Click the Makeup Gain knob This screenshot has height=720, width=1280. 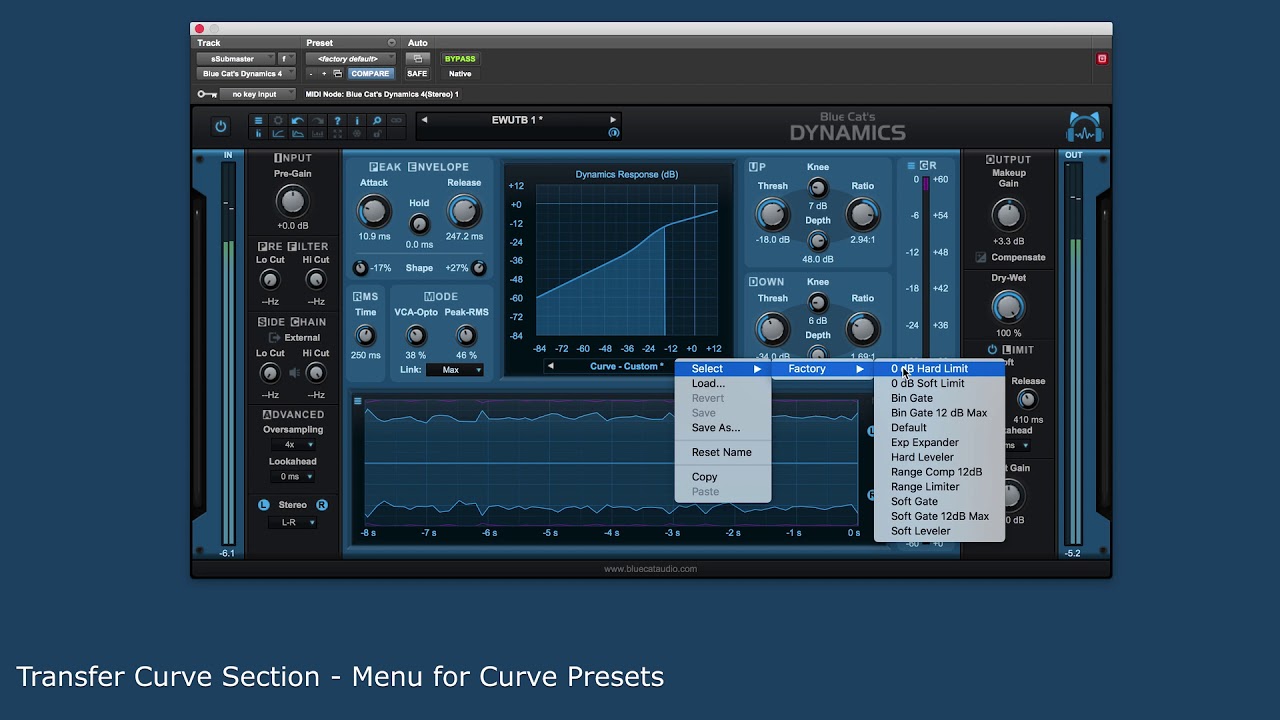tap(1008, 215)
